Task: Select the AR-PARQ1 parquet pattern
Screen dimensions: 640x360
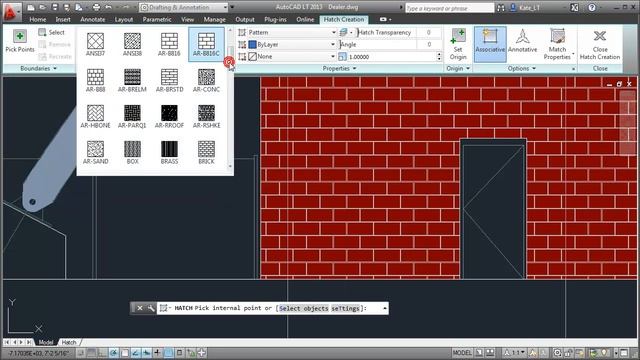Action: pyautogui.click(x=132, y=116)
